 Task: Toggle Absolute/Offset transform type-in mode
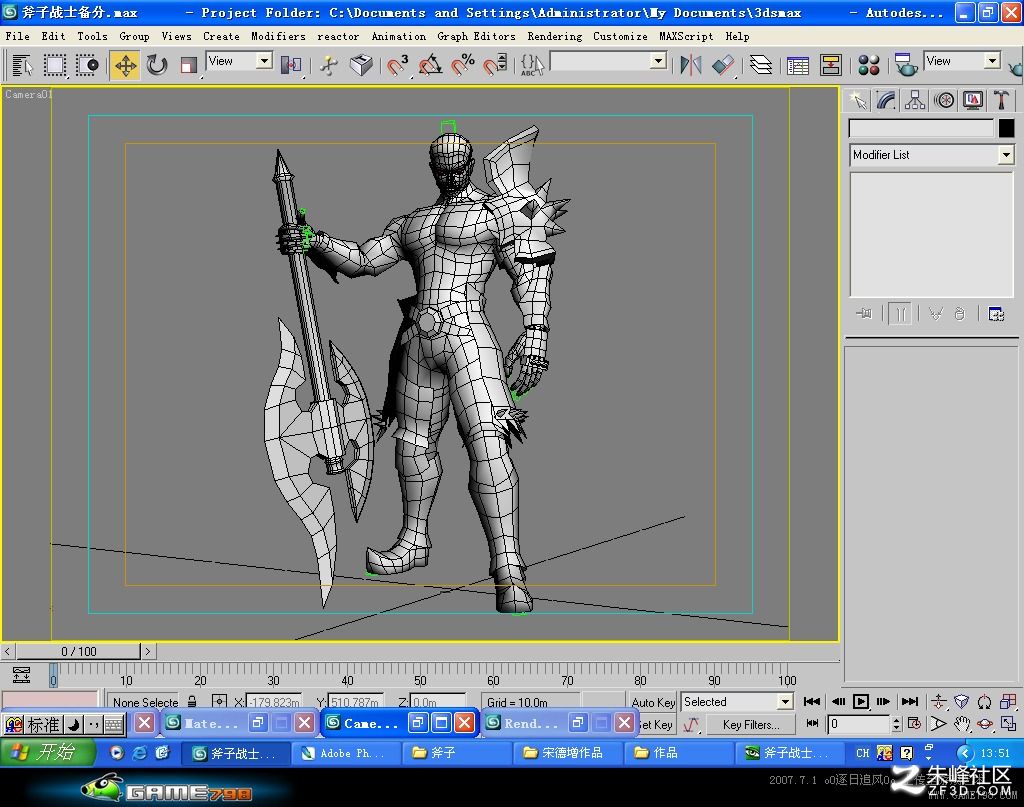point(219,702)
